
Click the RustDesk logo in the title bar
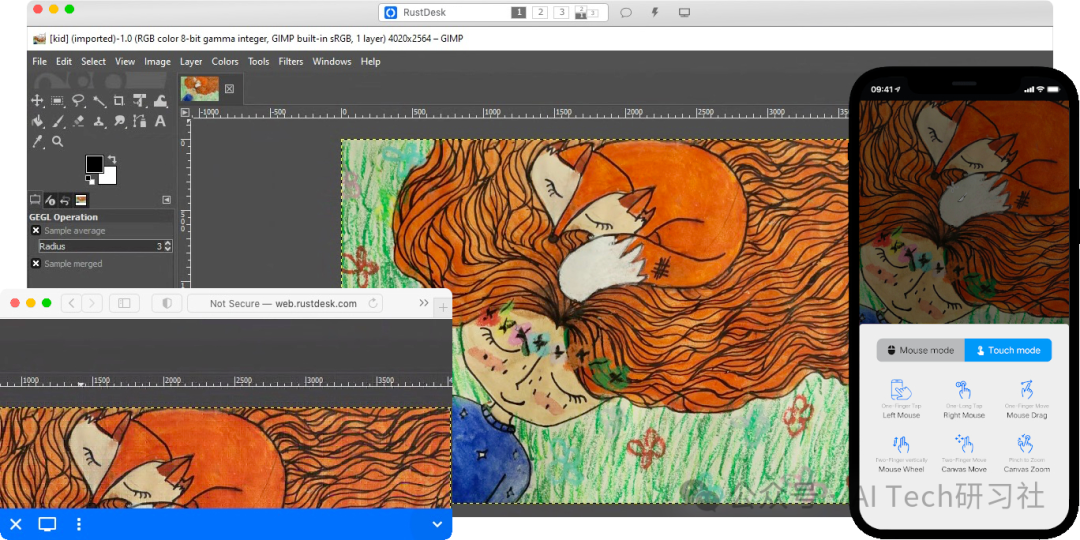point(391,12)
